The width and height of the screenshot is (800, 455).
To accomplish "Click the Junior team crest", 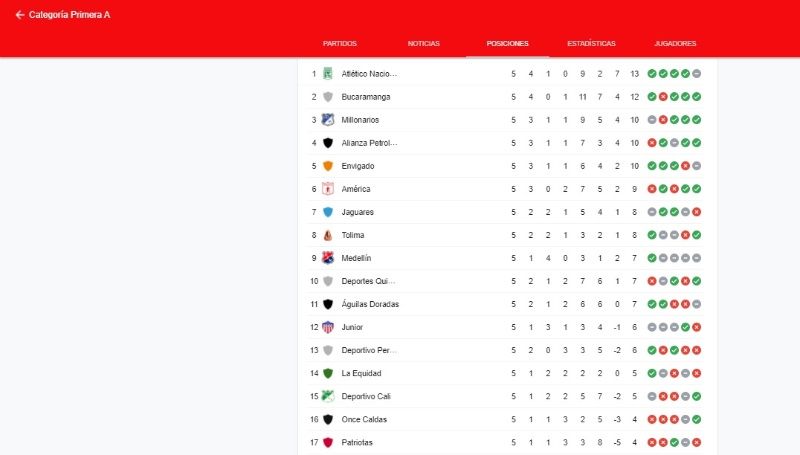I will click(x=328, y=327).
